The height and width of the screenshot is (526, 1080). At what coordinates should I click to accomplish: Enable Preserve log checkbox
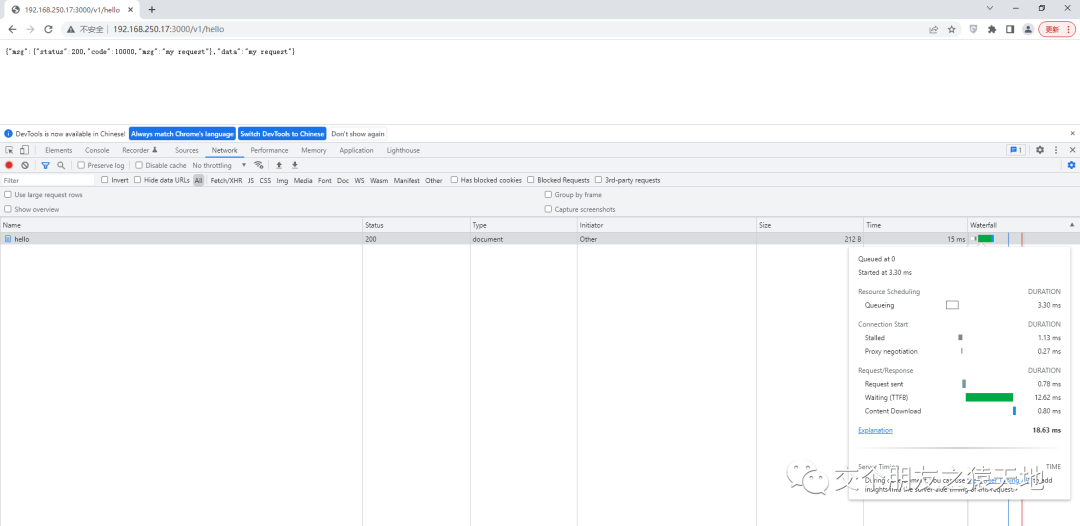coord(81,165)
